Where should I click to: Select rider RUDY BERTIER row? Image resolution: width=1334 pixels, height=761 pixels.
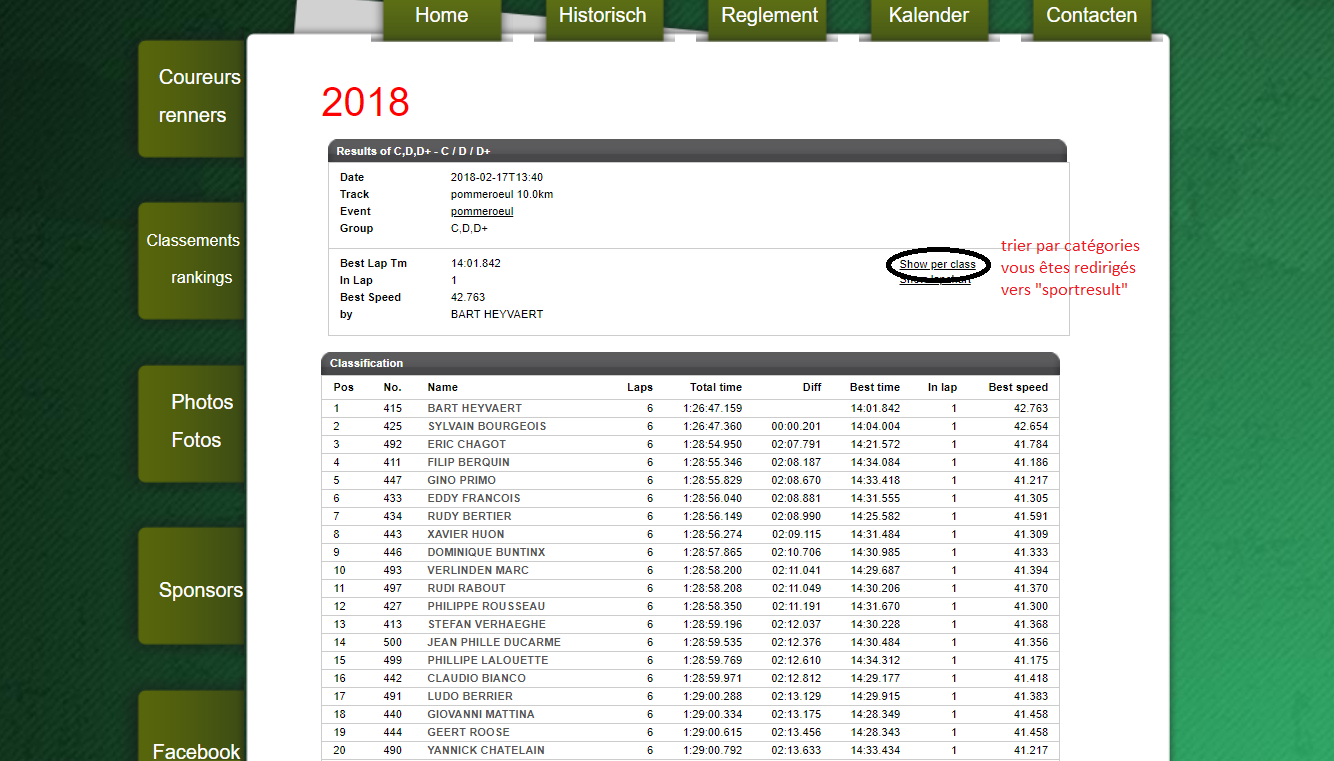click(690, 517)
